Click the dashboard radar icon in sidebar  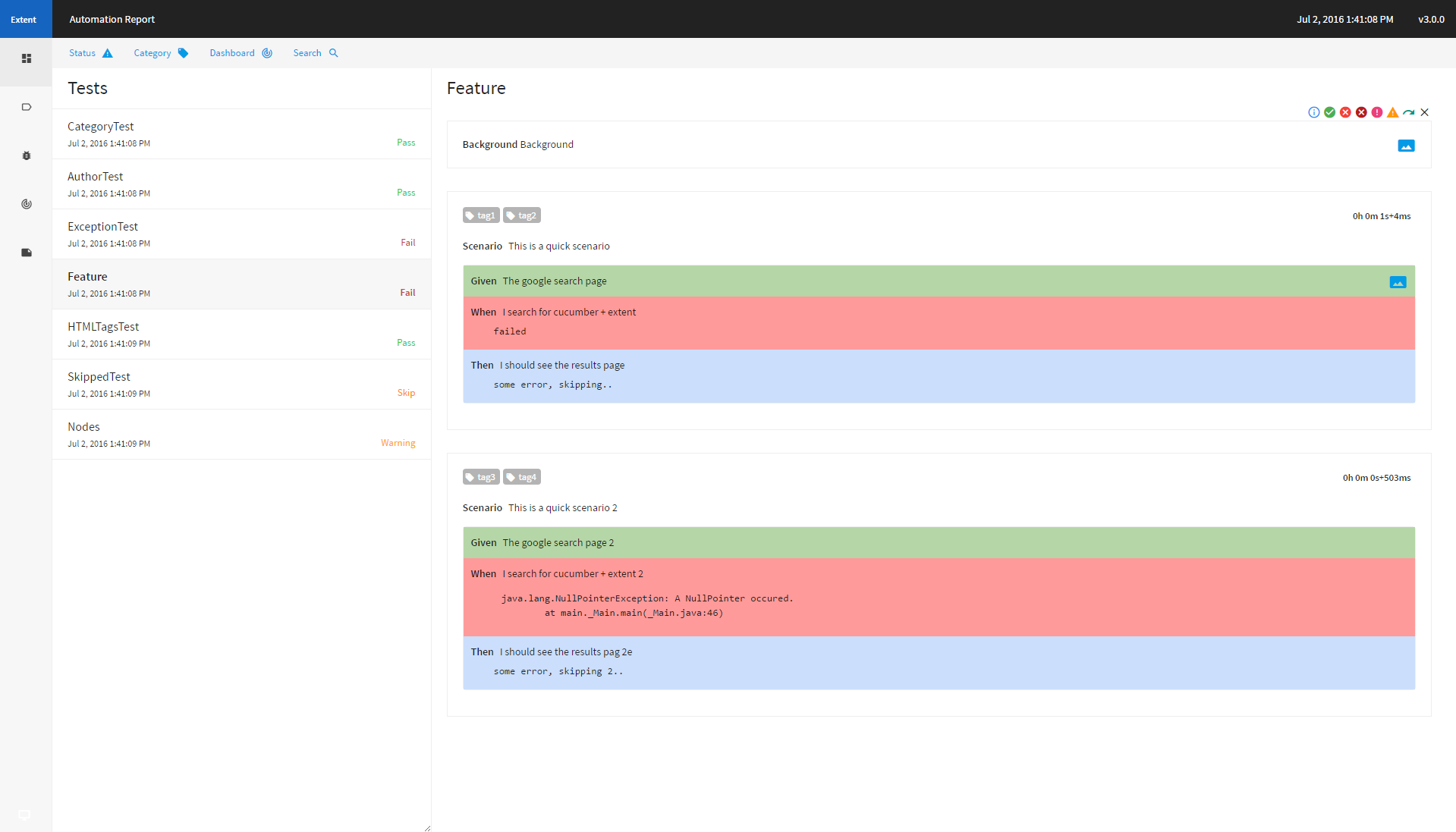tap(27, 204)
